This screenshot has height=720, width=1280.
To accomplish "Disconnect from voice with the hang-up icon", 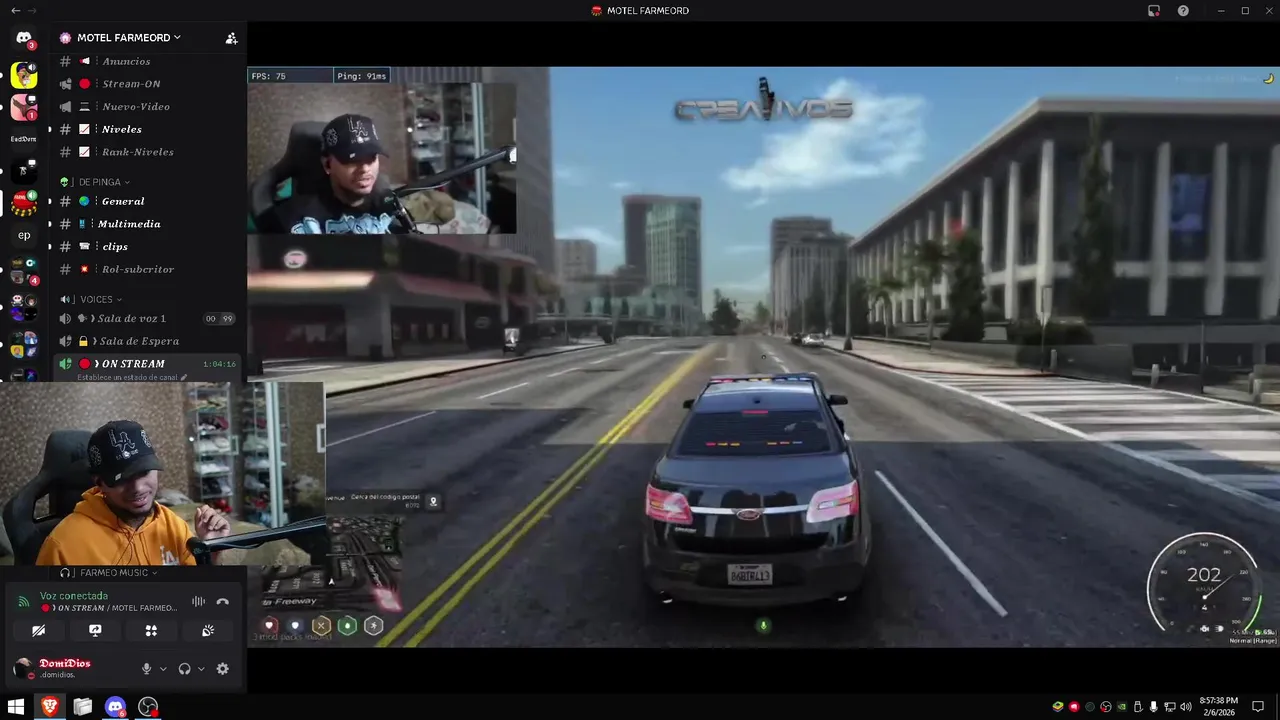I will [222, 601].
